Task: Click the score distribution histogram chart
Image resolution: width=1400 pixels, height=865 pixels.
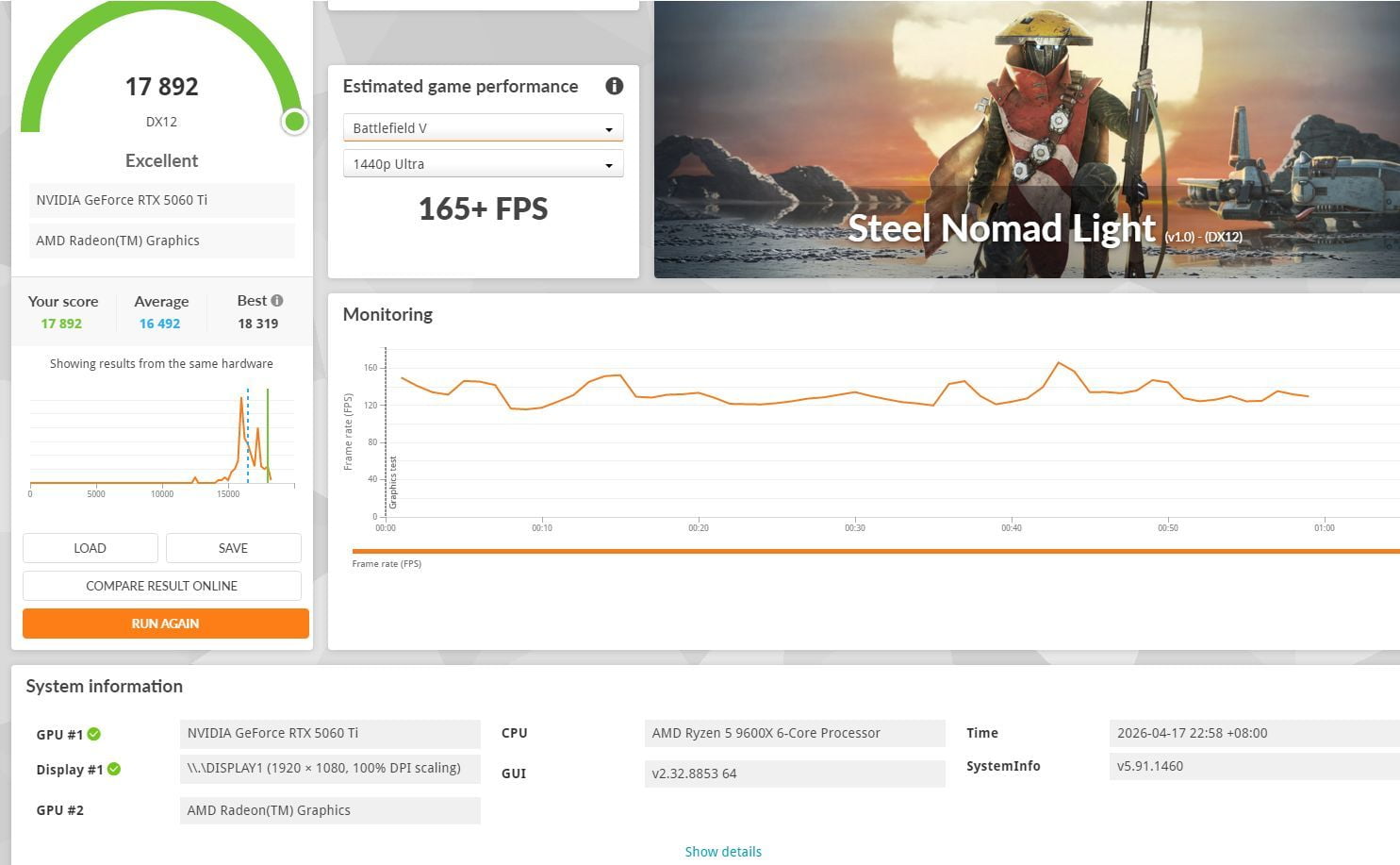Action: (162, 439)
